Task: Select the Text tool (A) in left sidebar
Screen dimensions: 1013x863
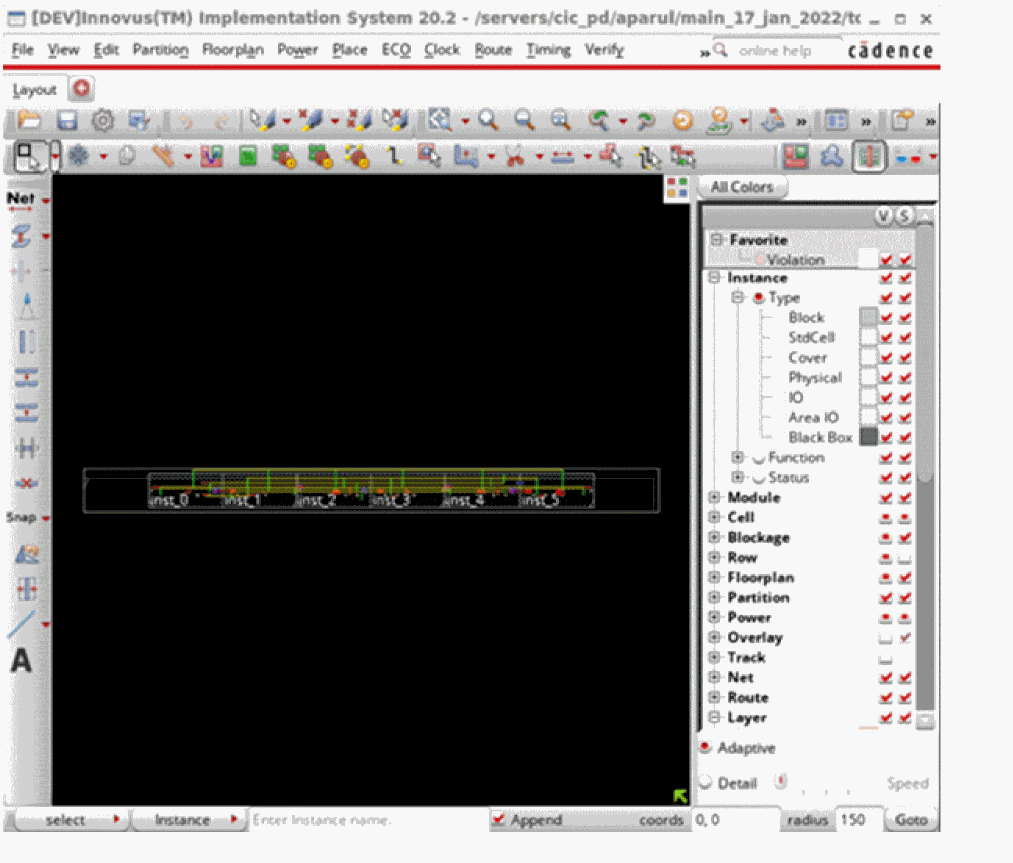Action: pyautogui.click(x=21, y=661)
